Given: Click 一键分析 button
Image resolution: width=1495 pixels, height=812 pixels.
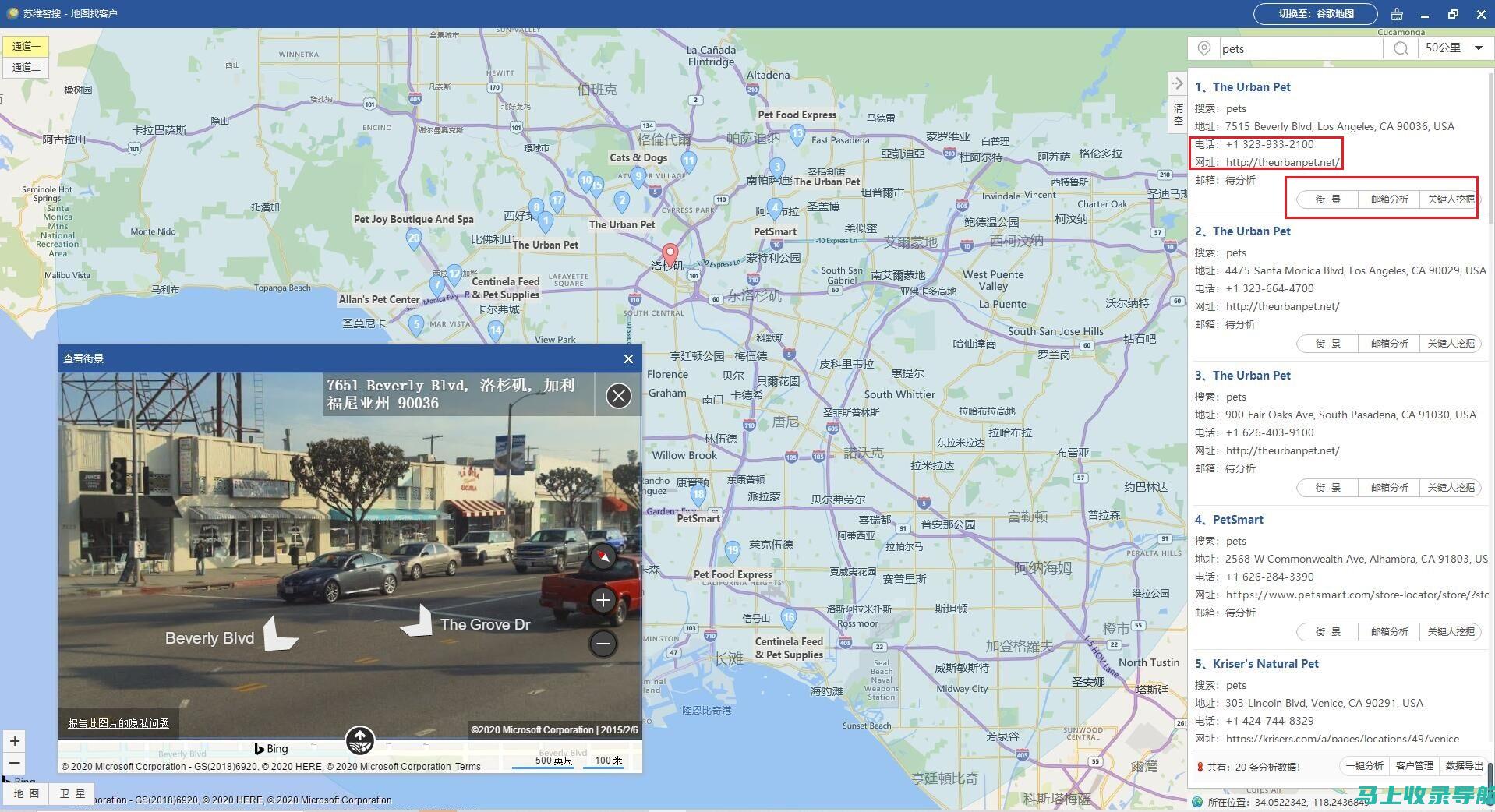Looking at the screenshot, I should (x=1364, y=766).
